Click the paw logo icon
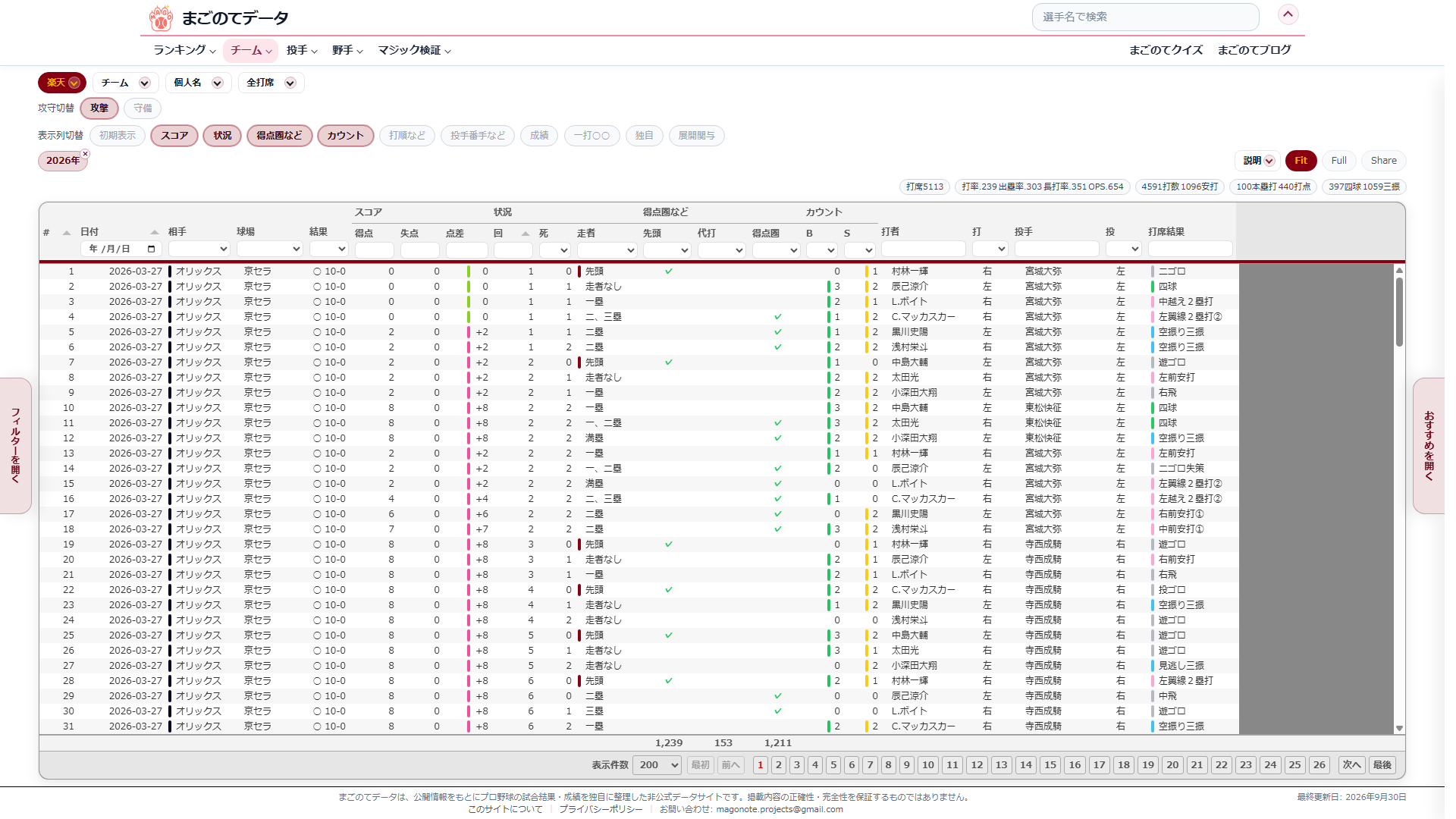The height and width of the screenshot is (819, 1456). click(161, 18)
